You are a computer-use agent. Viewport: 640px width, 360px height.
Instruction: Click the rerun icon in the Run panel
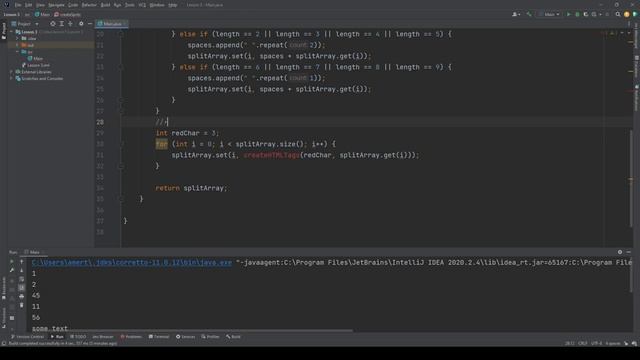(12, 262)
